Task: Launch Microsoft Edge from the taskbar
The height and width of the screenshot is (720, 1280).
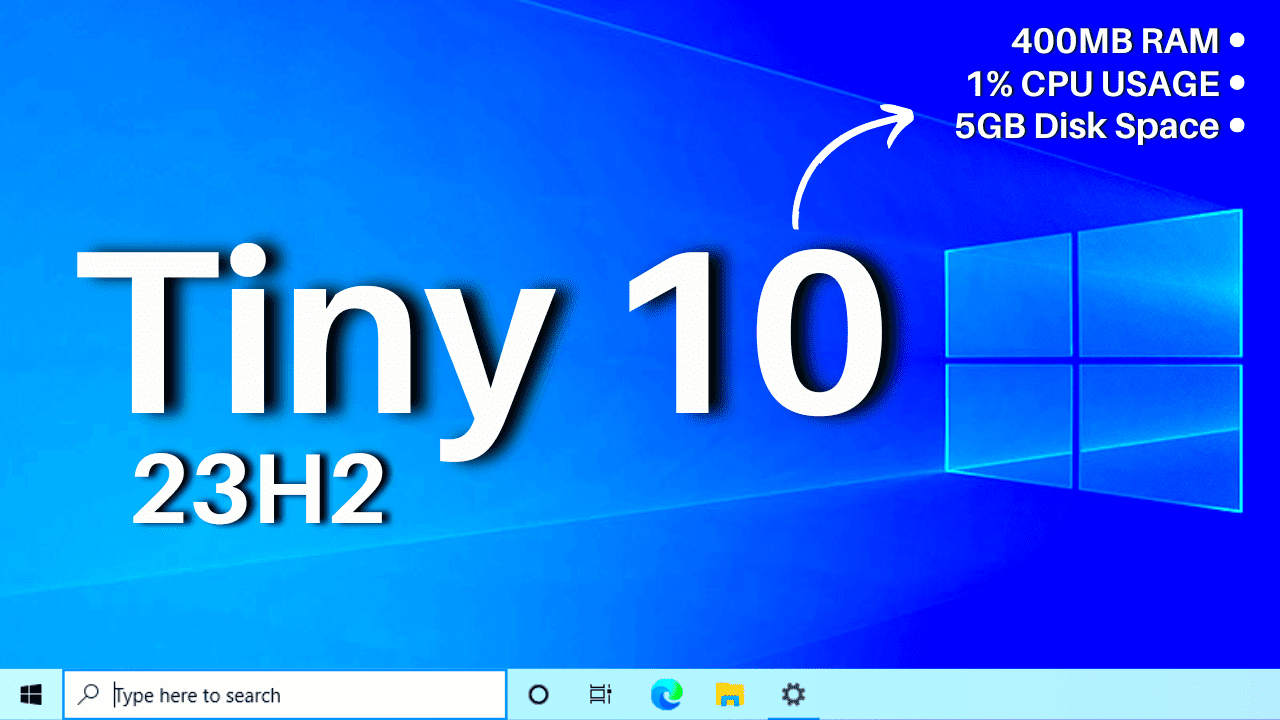Action: pyautogui.click(x=667, y=694)
